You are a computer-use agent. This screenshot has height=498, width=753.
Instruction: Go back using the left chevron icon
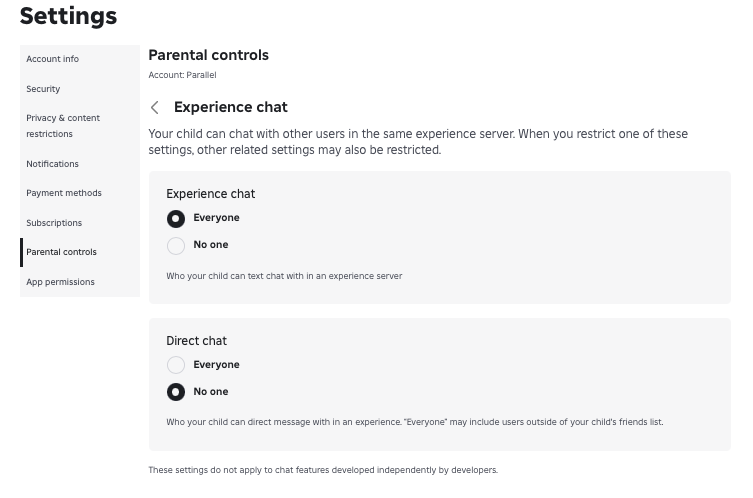[155, 108]
